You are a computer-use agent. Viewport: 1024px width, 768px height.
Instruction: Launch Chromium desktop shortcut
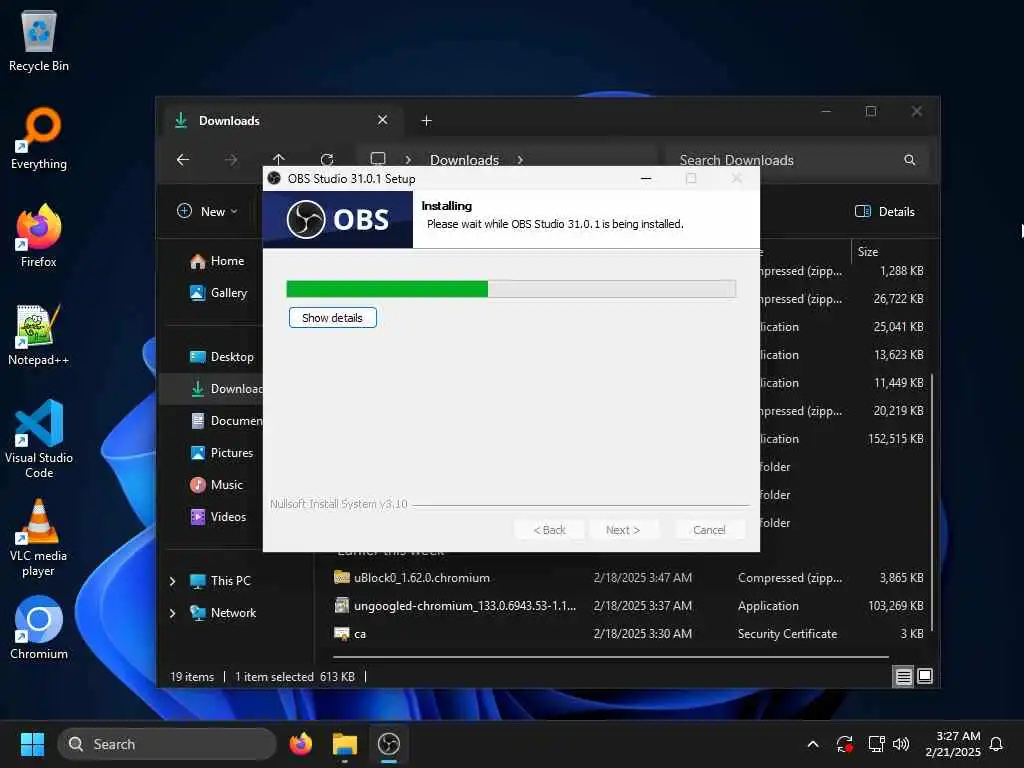tap(39, 628)
